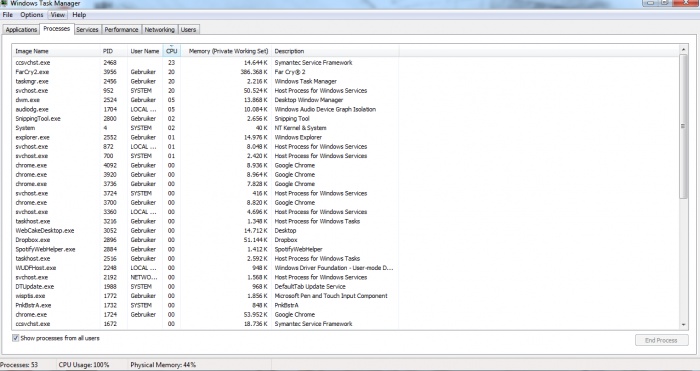Screen dimensions: 700x371
Task: Select svchost.exe with PID 3724
Action: coord(205,193)
